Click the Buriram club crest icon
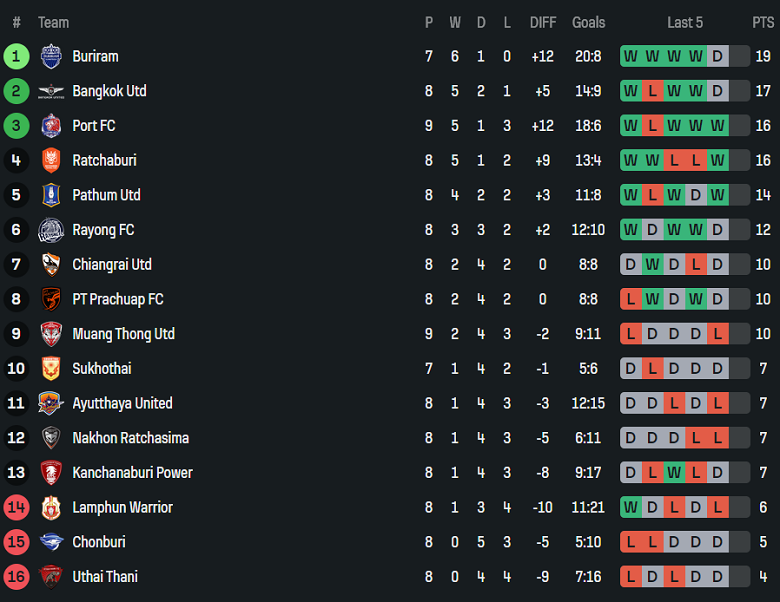The image size is (780, 602). point(51,57)
